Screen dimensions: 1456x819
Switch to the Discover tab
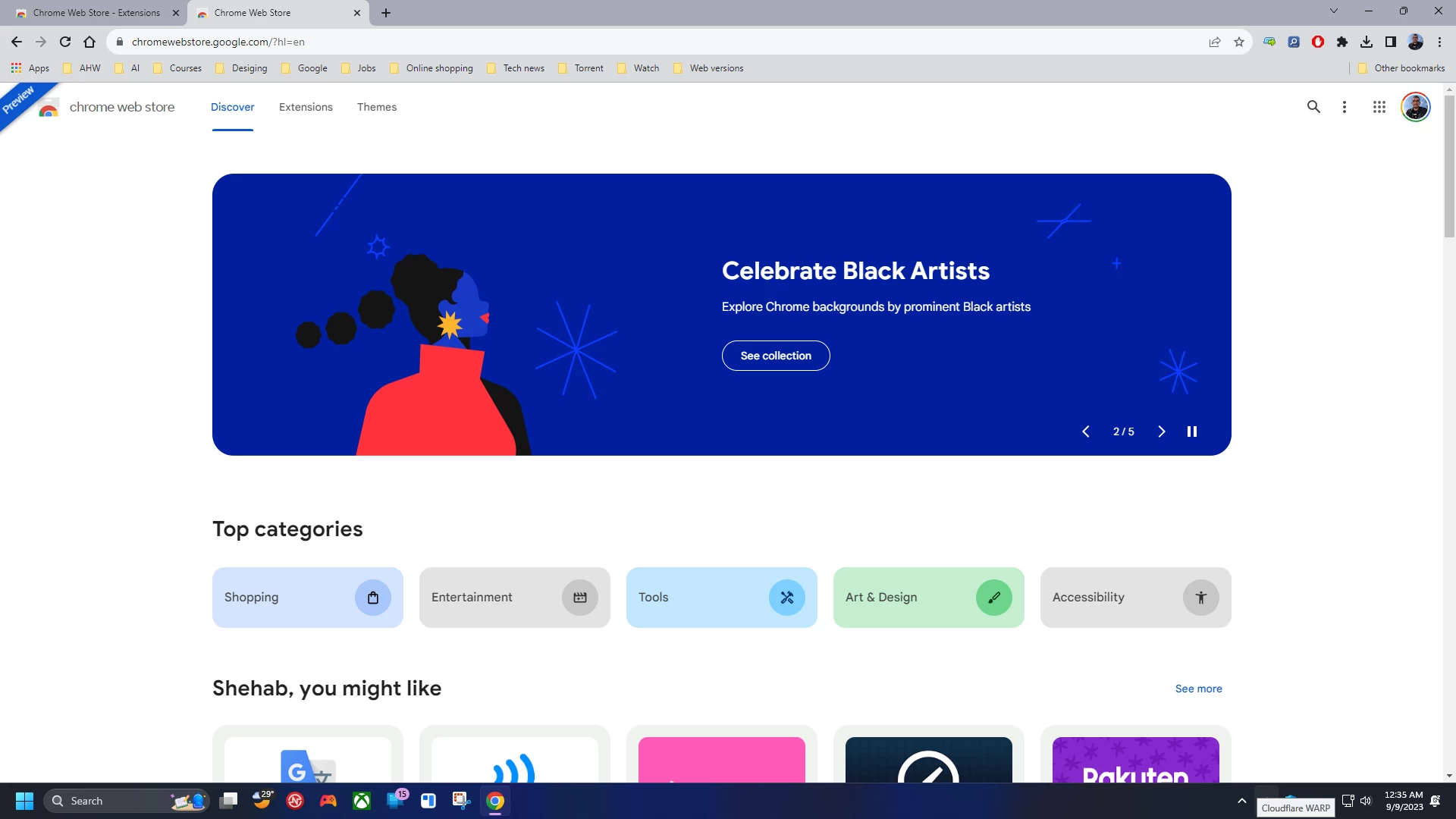(233, 107)
